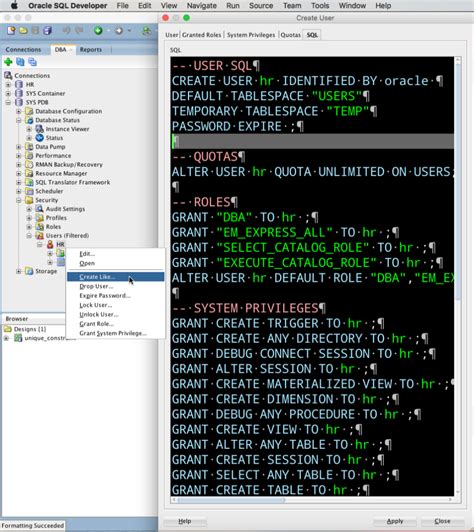Click the SQL Translator Framework icon
The height and width of the screenshot is (532, 474).
29,182
